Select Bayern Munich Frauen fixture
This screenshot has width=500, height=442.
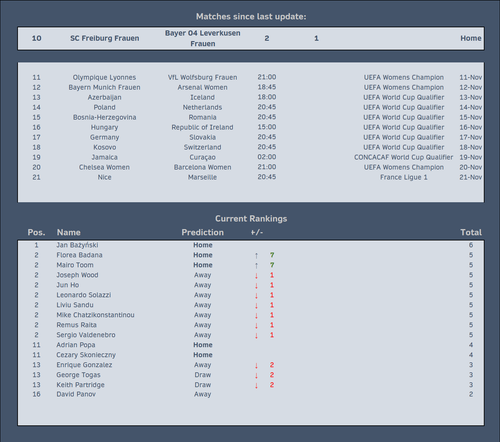point(104,87)
